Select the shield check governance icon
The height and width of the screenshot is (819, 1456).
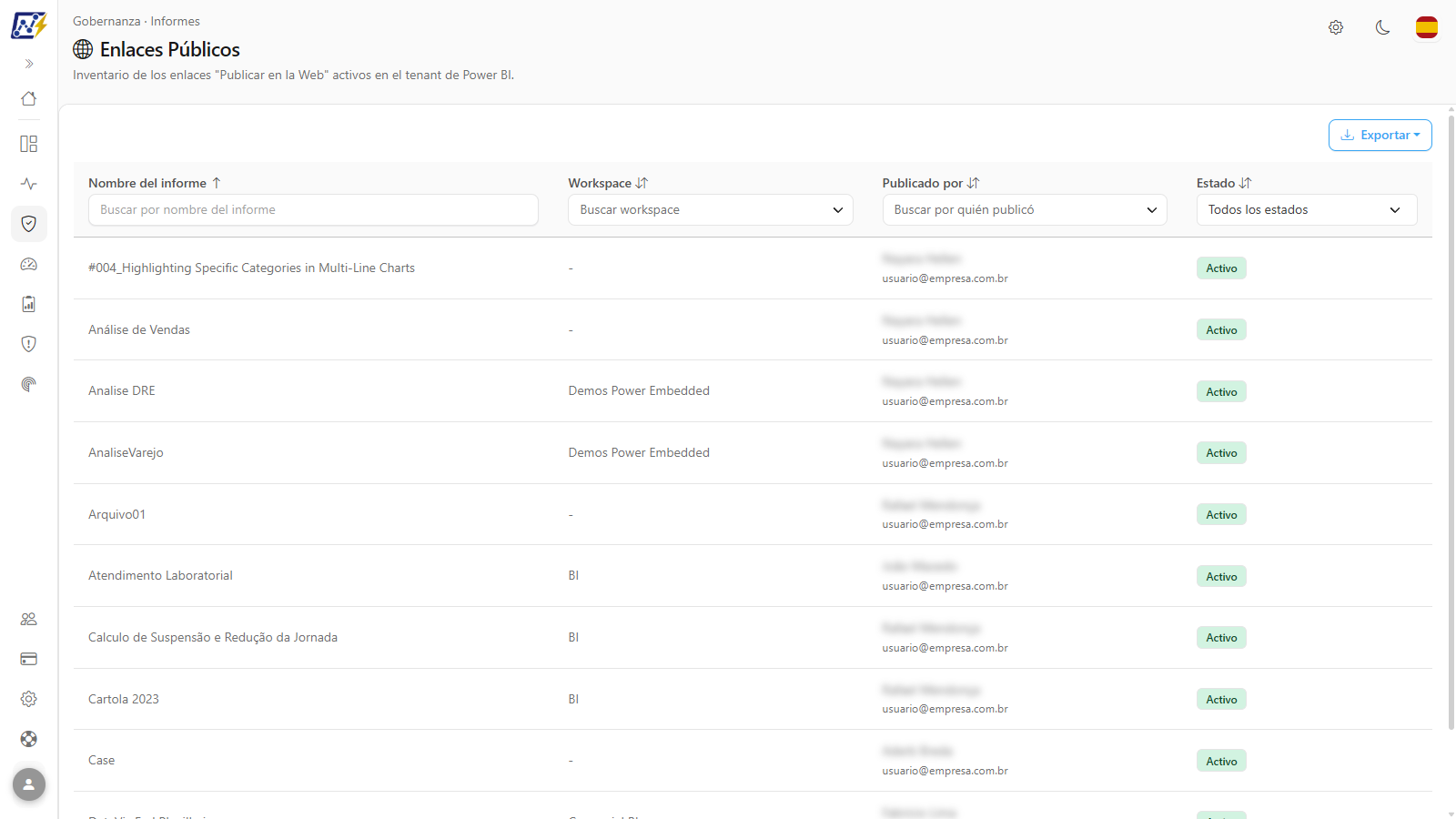pyautogui.click(x=29, y=224)
